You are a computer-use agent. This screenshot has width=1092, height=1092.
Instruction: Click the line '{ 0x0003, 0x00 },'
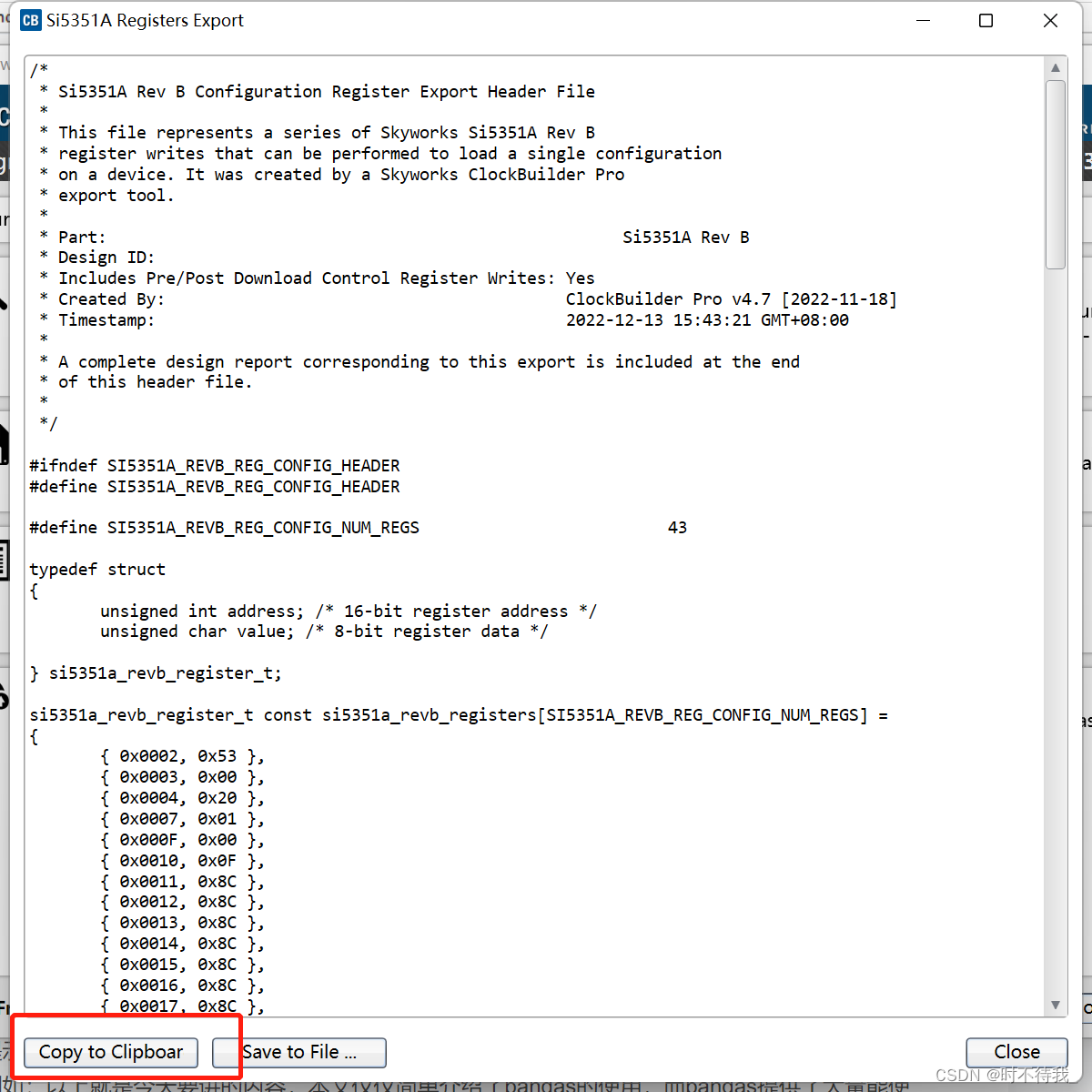pyautogui.click(x=182, y=777)
